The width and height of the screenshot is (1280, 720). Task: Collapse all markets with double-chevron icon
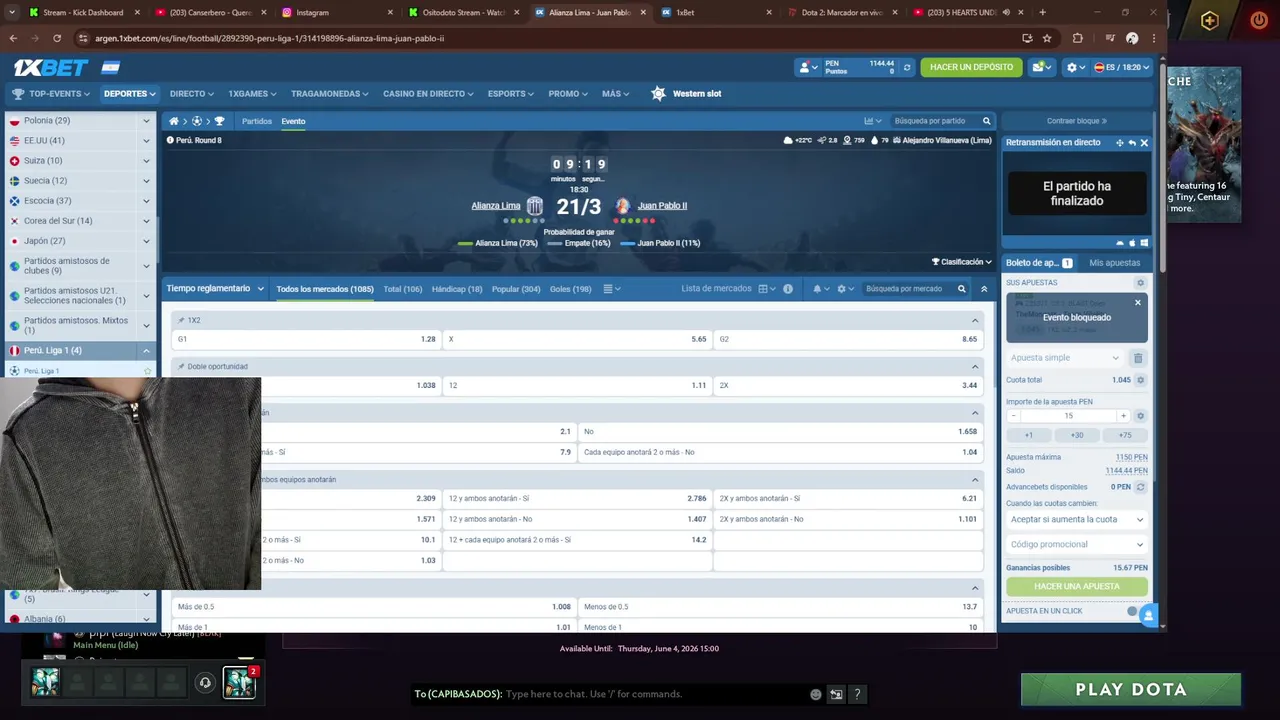984,289
